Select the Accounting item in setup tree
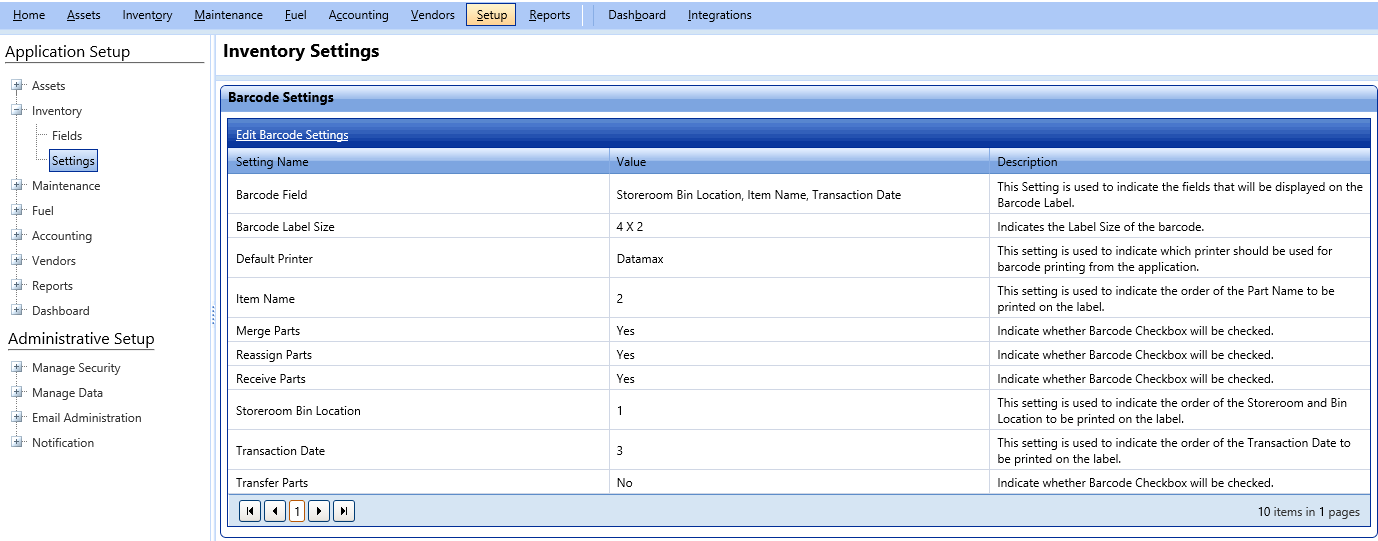The image size is (1378, 541). tap(62, 236)
